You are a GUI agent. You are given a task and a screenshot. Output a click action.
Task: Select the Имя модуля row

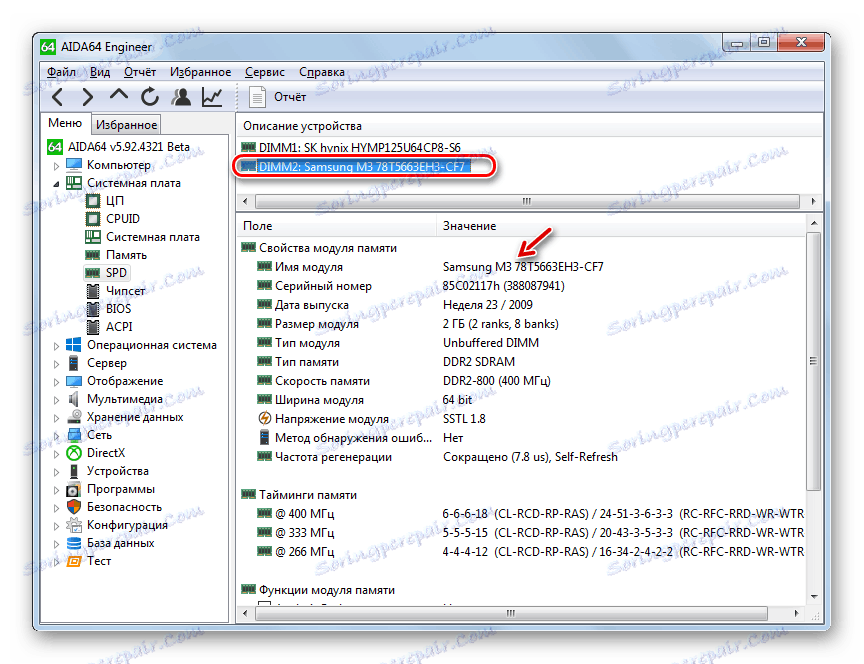pos(522,267)
